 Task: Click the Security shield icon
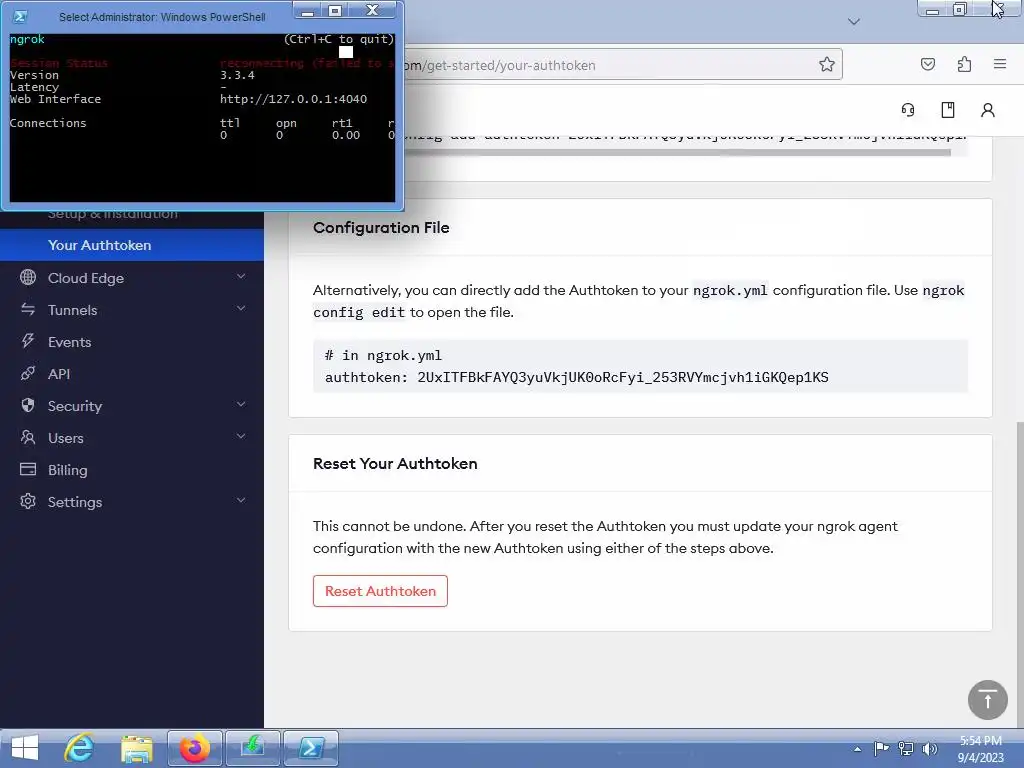(x=28, y=406)
